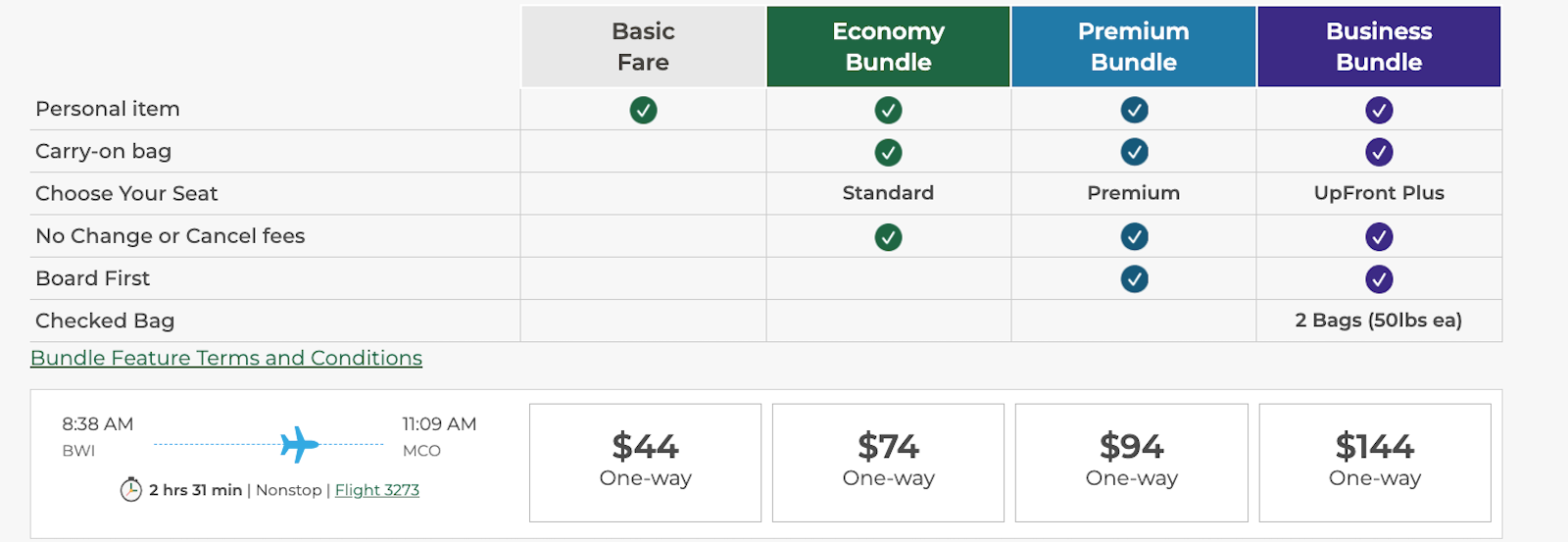Click the flight duration clock icon
The width and height of the screenshot is (1568, 542).
click(x=131, y=489)
